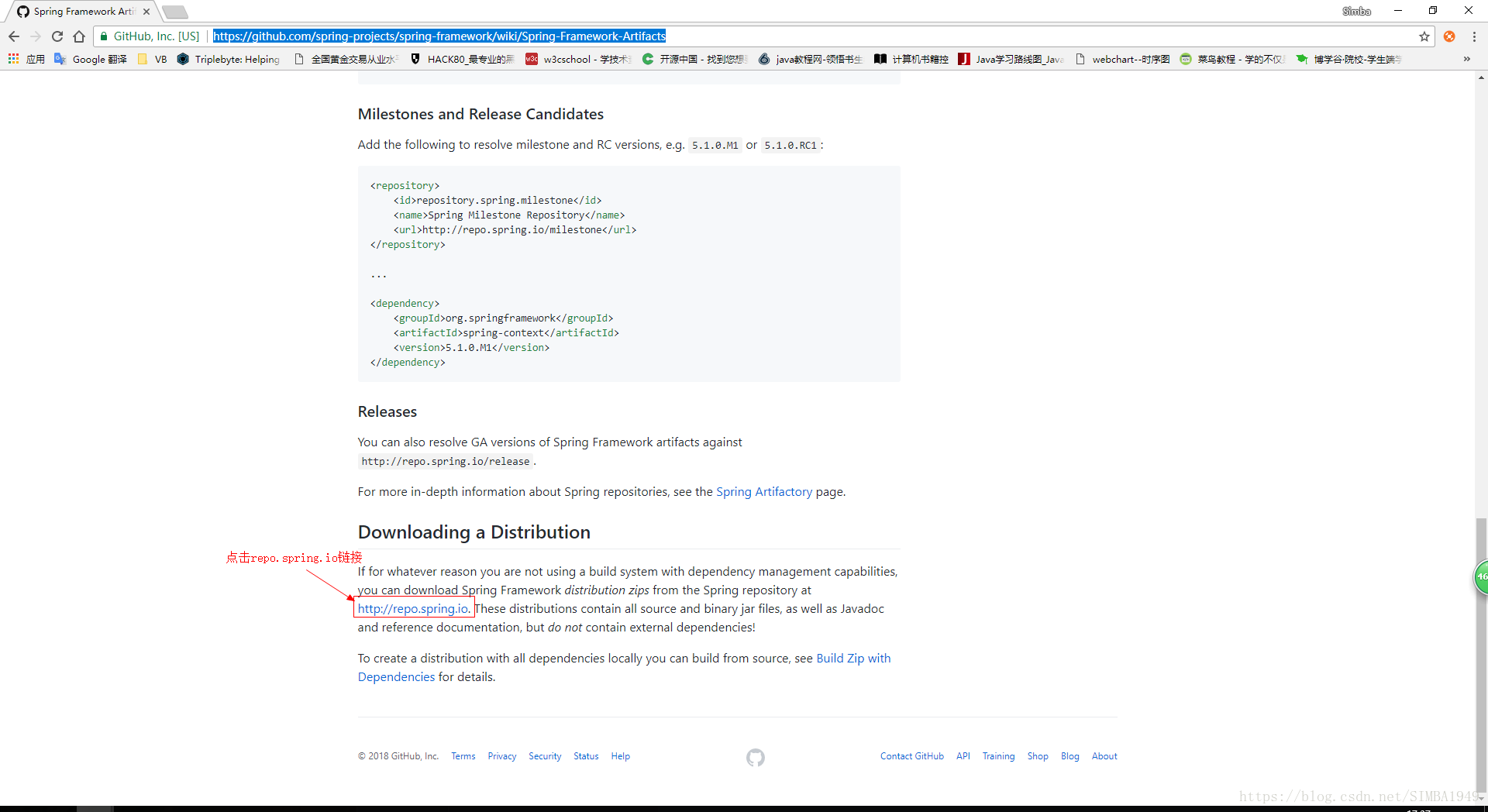Open the 博学谷 bookmark
1488x812 pixels.
1349,59
